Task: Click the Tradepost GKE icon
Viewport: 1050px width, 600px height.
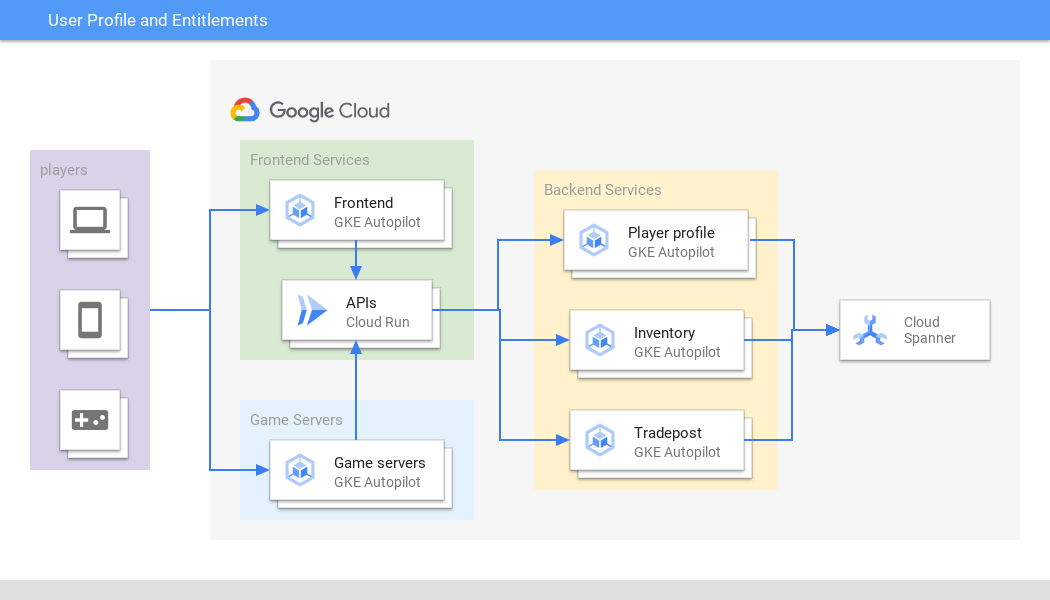Action: pyautogui.click(x=600, y=441)
